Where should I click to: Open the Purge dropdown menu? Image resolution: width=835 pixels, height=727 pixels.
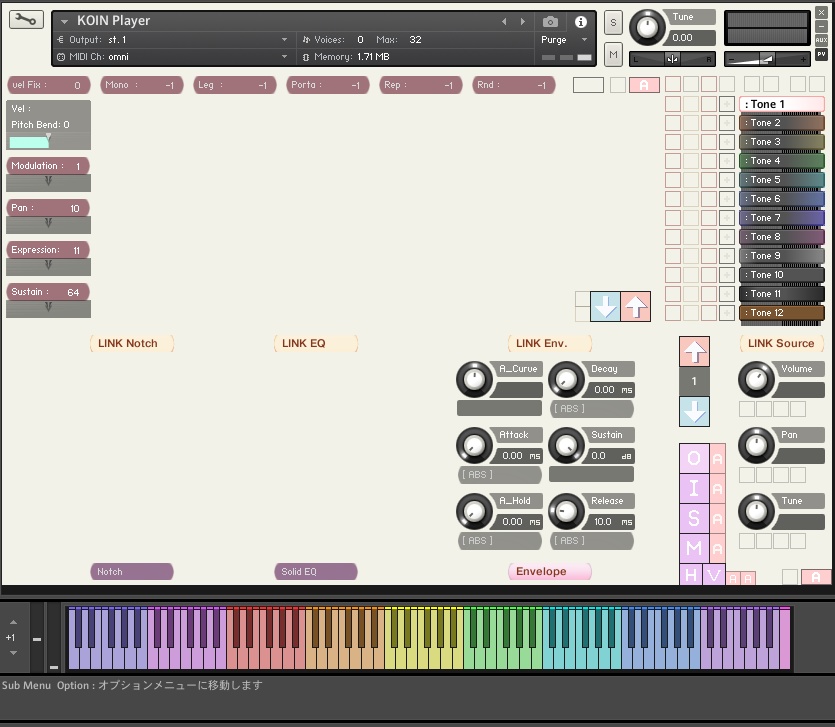coord(560,41)
